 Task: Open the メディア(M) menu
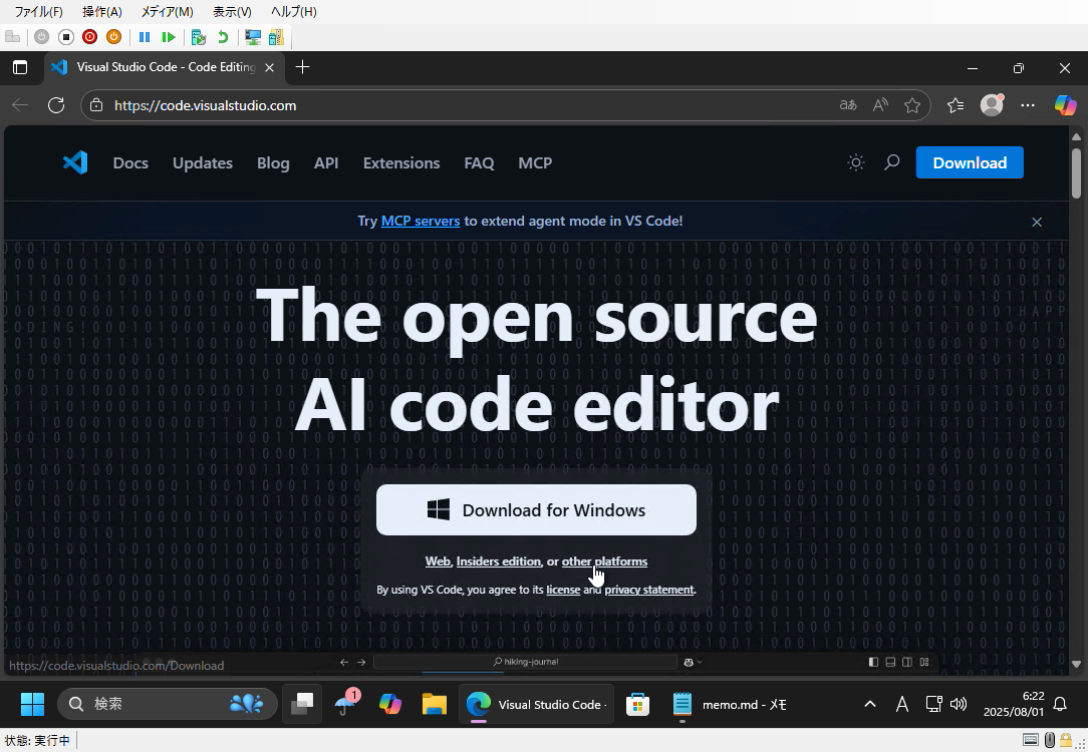tap(167, 12)
